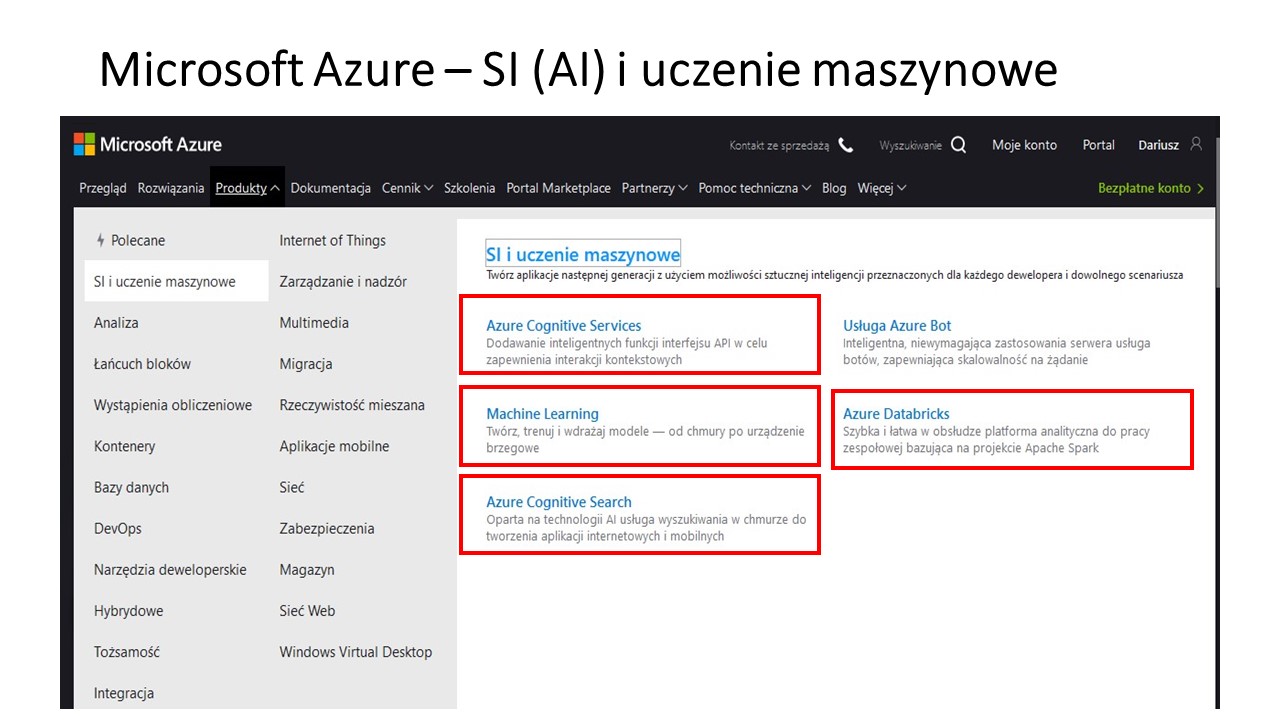1280x720 pixels.
Task: Open the Rozwiązania menu item
Action: (x=171, y=188)
